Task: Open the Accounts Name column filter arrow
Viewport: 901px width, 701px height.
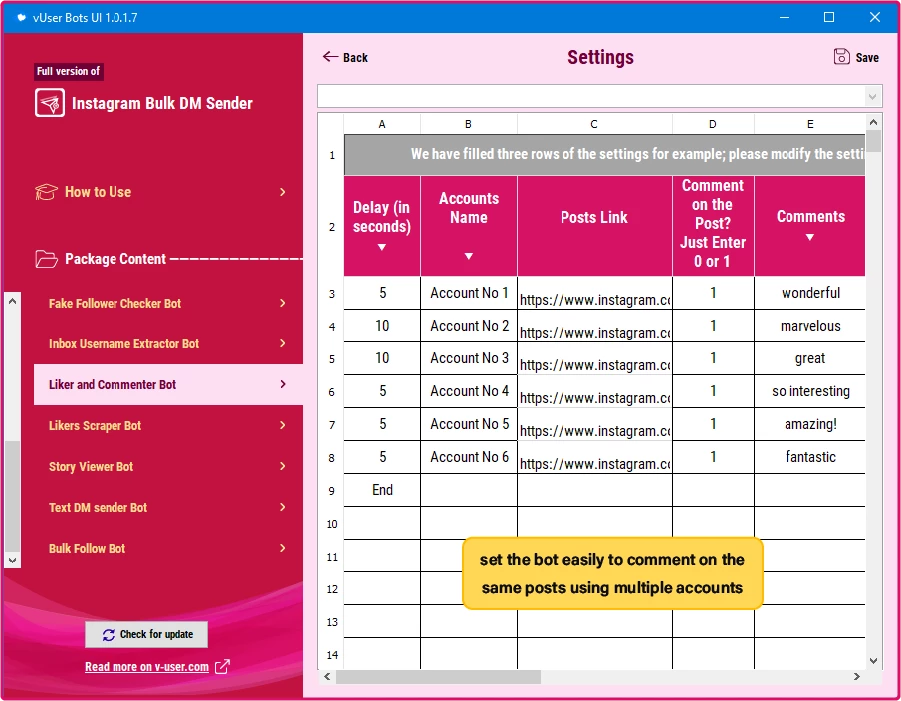Action: (x=469, y=256)
